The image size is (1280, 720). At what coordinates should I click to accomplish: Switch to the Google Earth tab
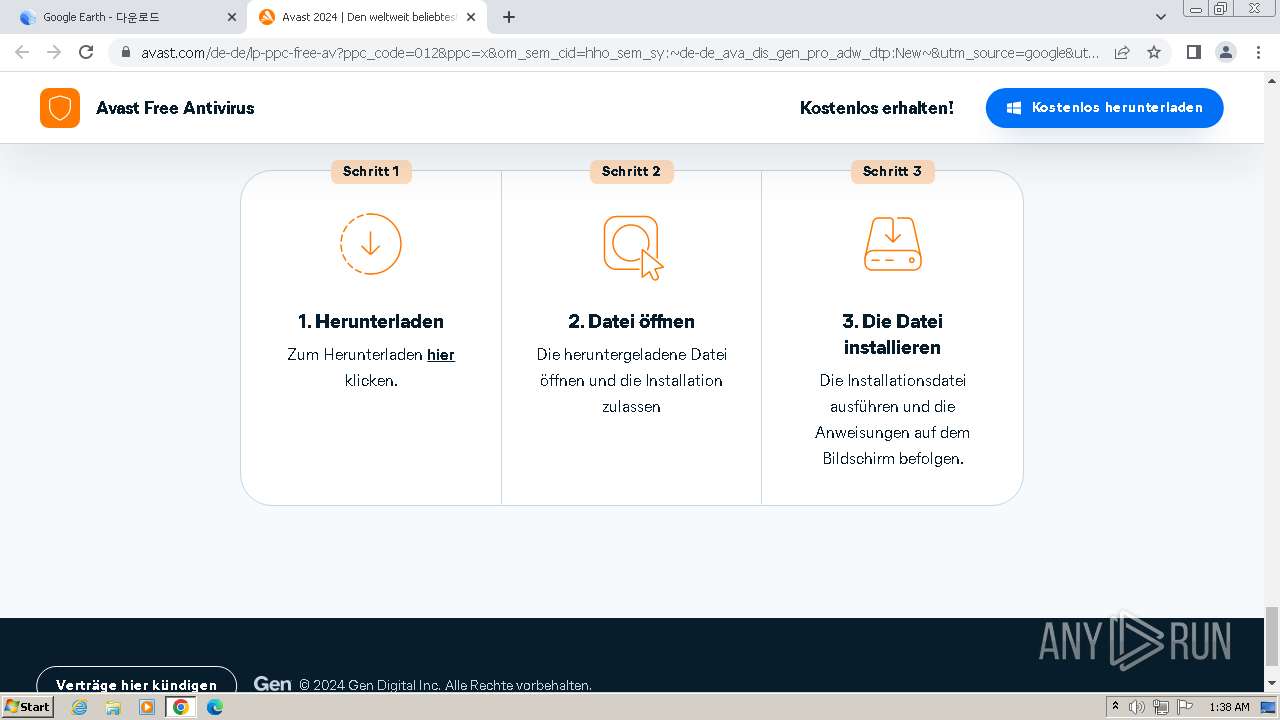tap(125, 17)
